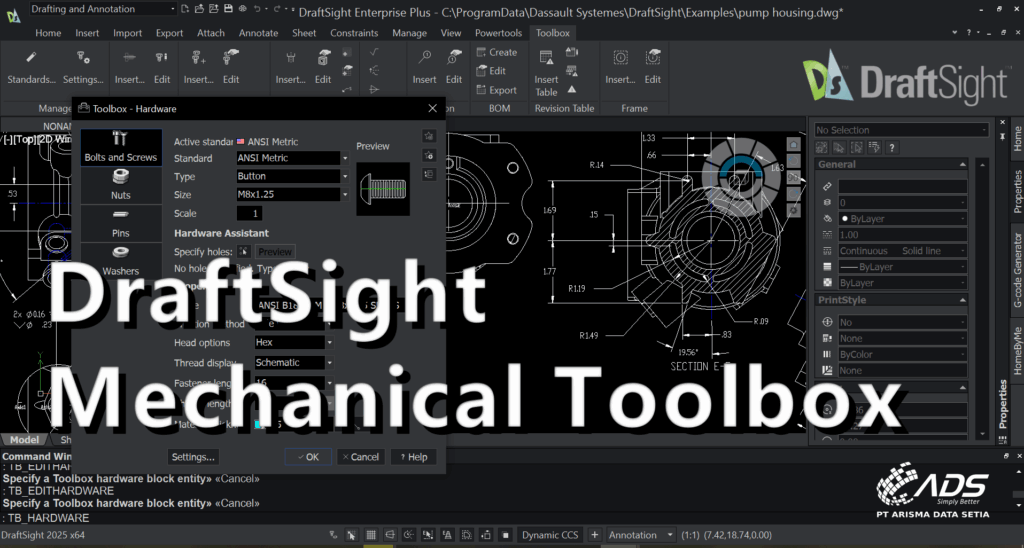Image resolution: width=1024 pixels, height=548 pixels.
Task: Select the Toolbox ribbon tab
Action: point(552,33)
